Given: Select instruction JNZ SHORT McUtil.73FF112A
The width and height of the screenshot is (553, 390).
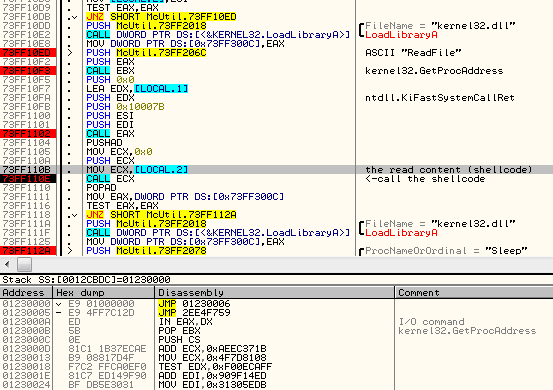Looking at the screenshot, I should 161,215.
